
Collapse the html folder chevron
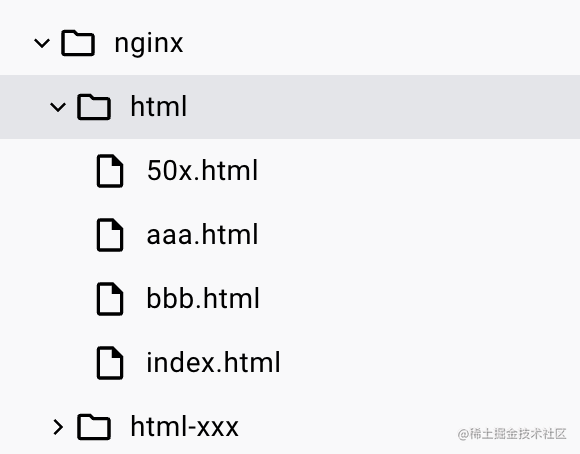58,107
